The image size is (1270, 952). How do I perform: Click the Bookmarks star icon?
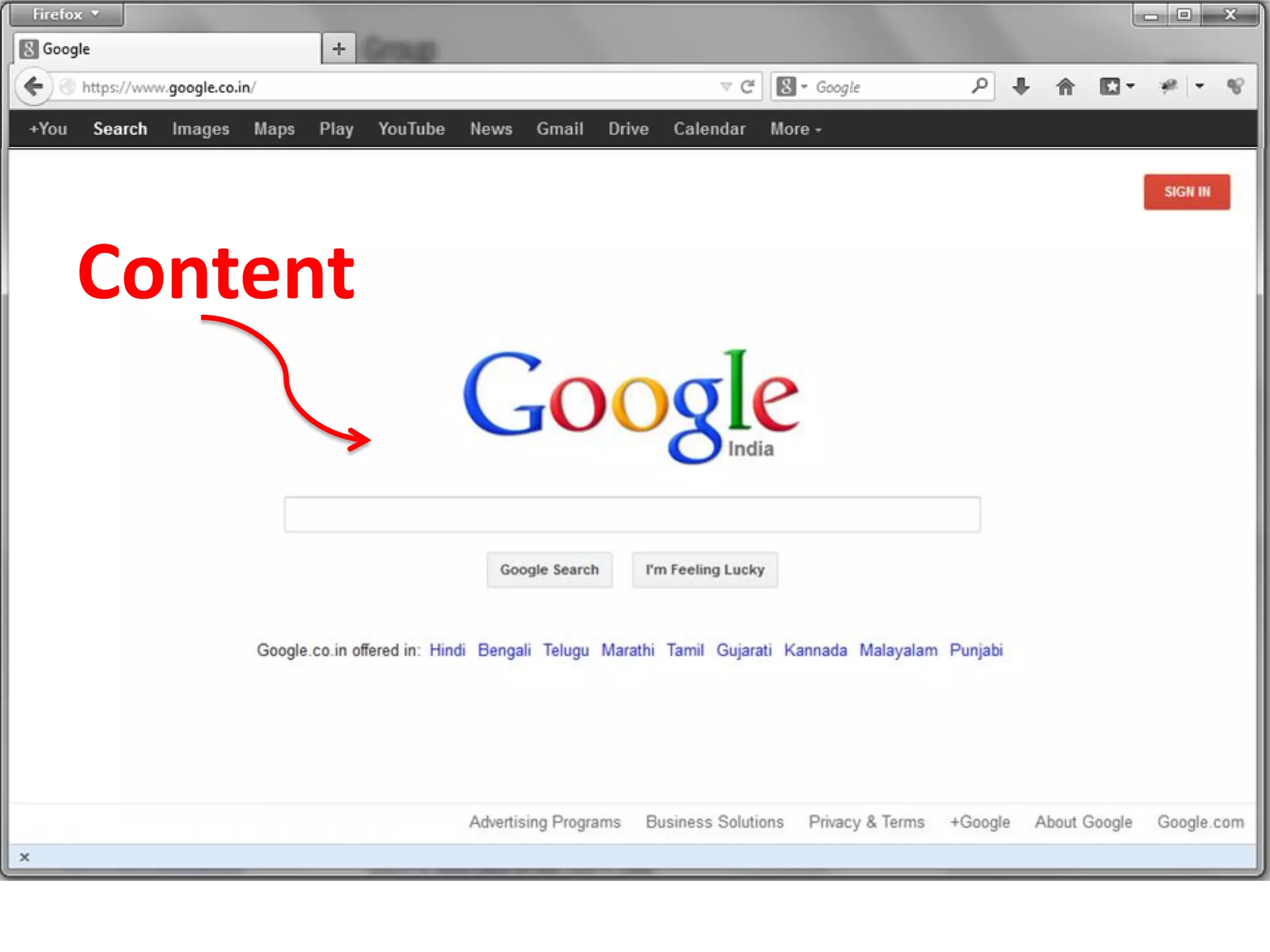click(1110, 86)
